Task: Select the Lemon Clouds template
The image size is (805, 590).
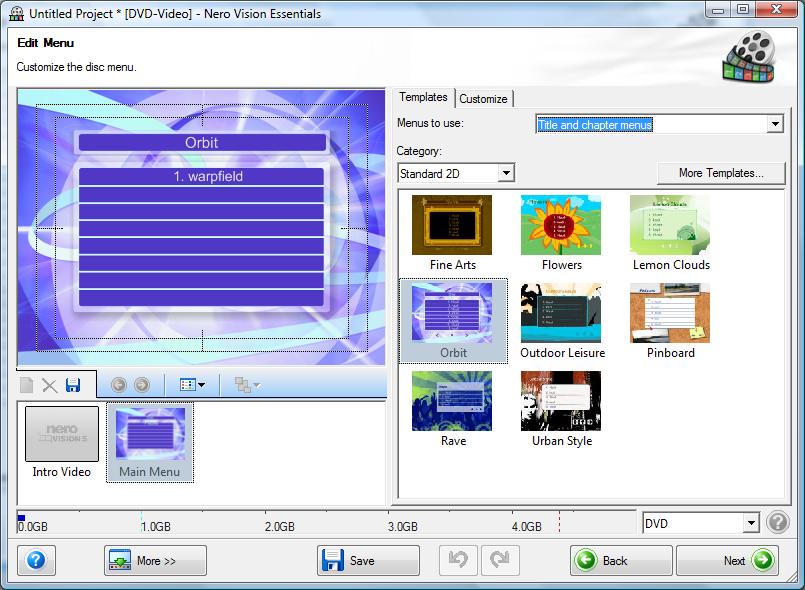Action: tap(670, 233)
